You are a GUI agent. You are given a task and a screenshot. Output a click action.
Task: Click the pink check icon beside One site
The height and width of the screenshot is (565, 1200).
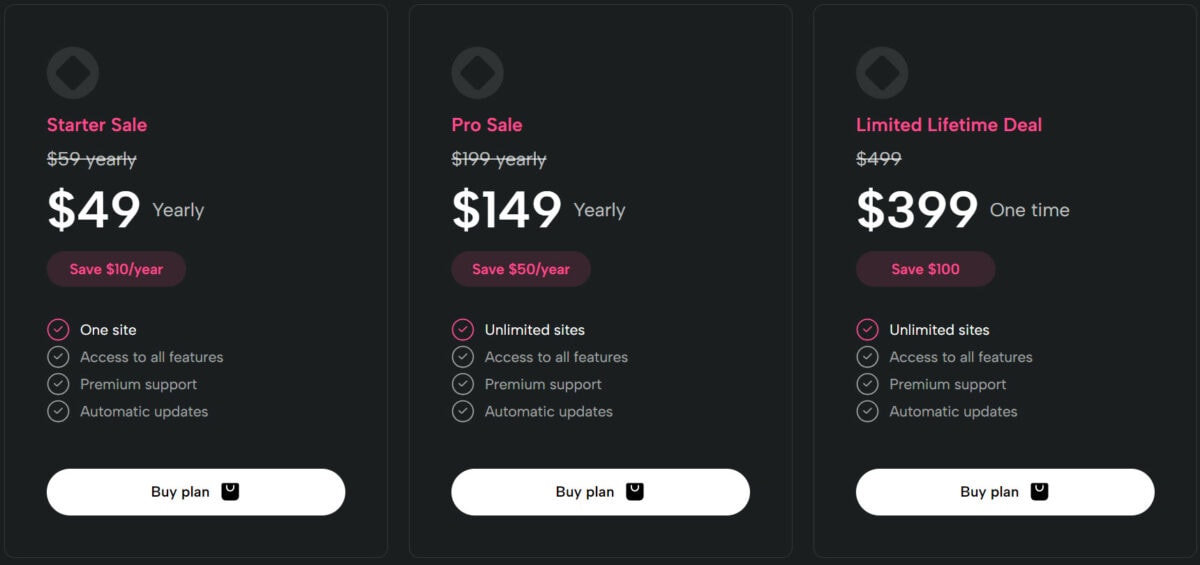(58, 330)
